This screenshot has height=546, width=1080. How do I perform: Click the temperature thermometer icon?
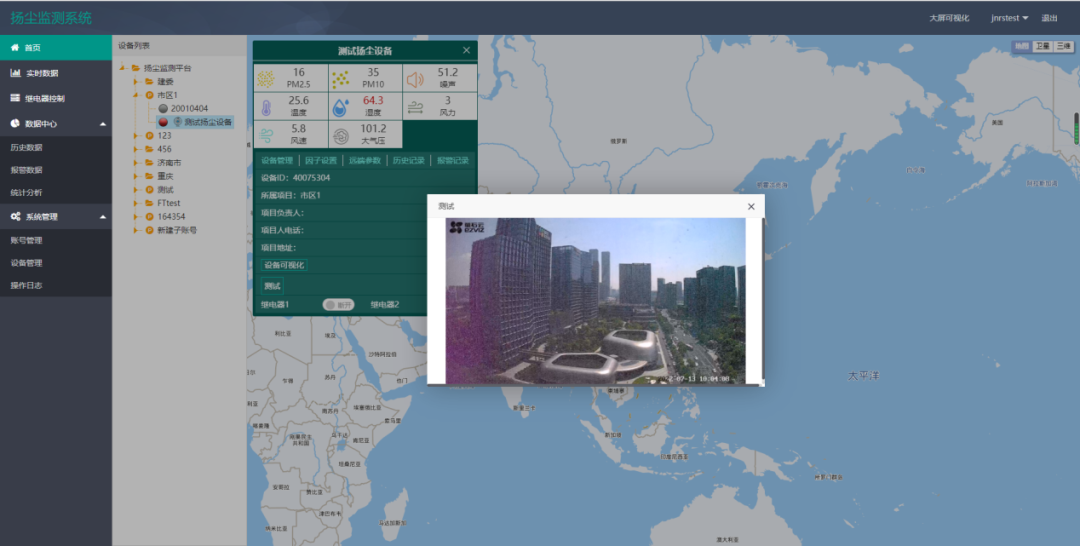[x=267, y=107]
